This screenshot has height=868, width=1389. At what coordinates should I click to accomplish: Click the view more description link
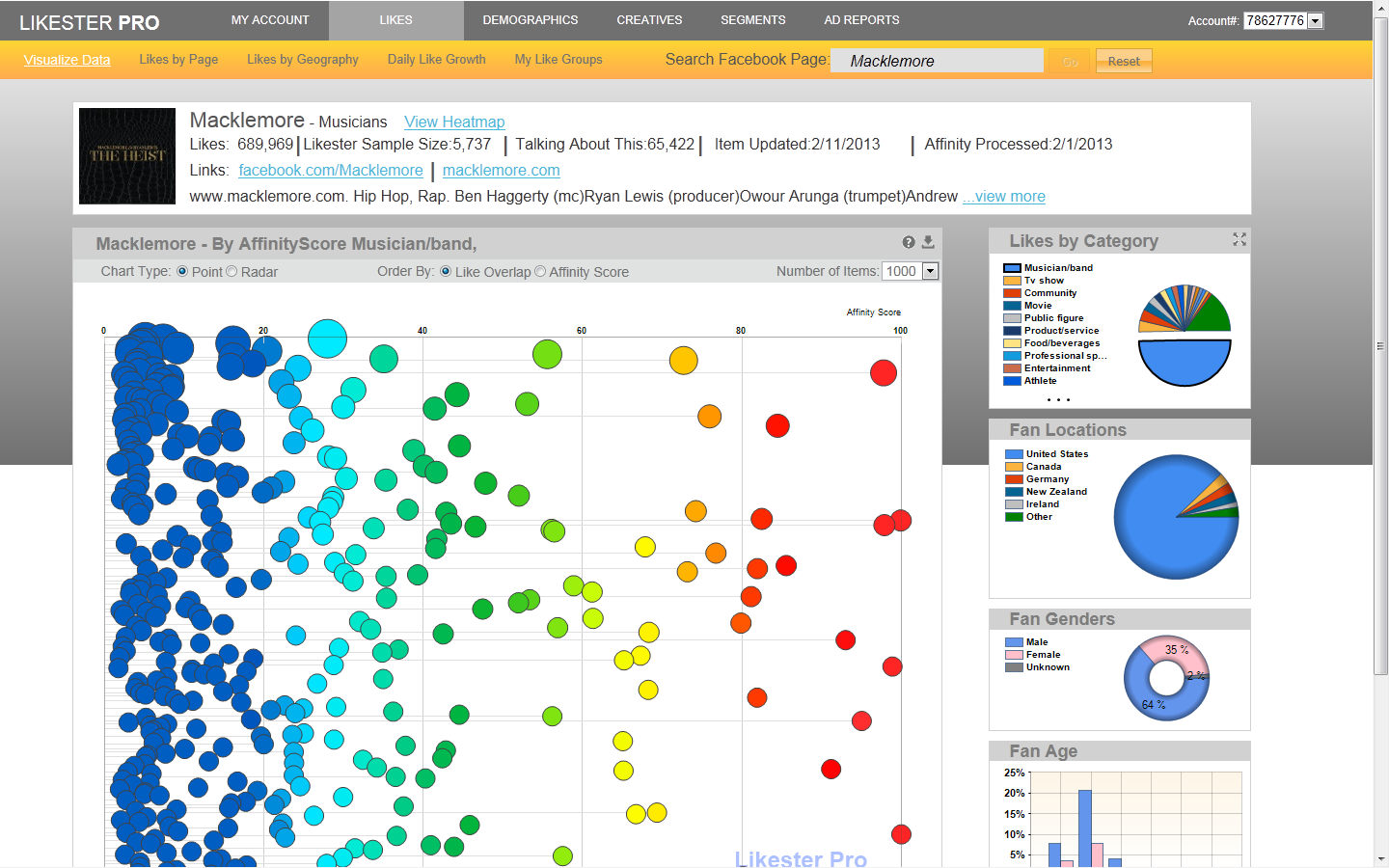point(1004,196)
